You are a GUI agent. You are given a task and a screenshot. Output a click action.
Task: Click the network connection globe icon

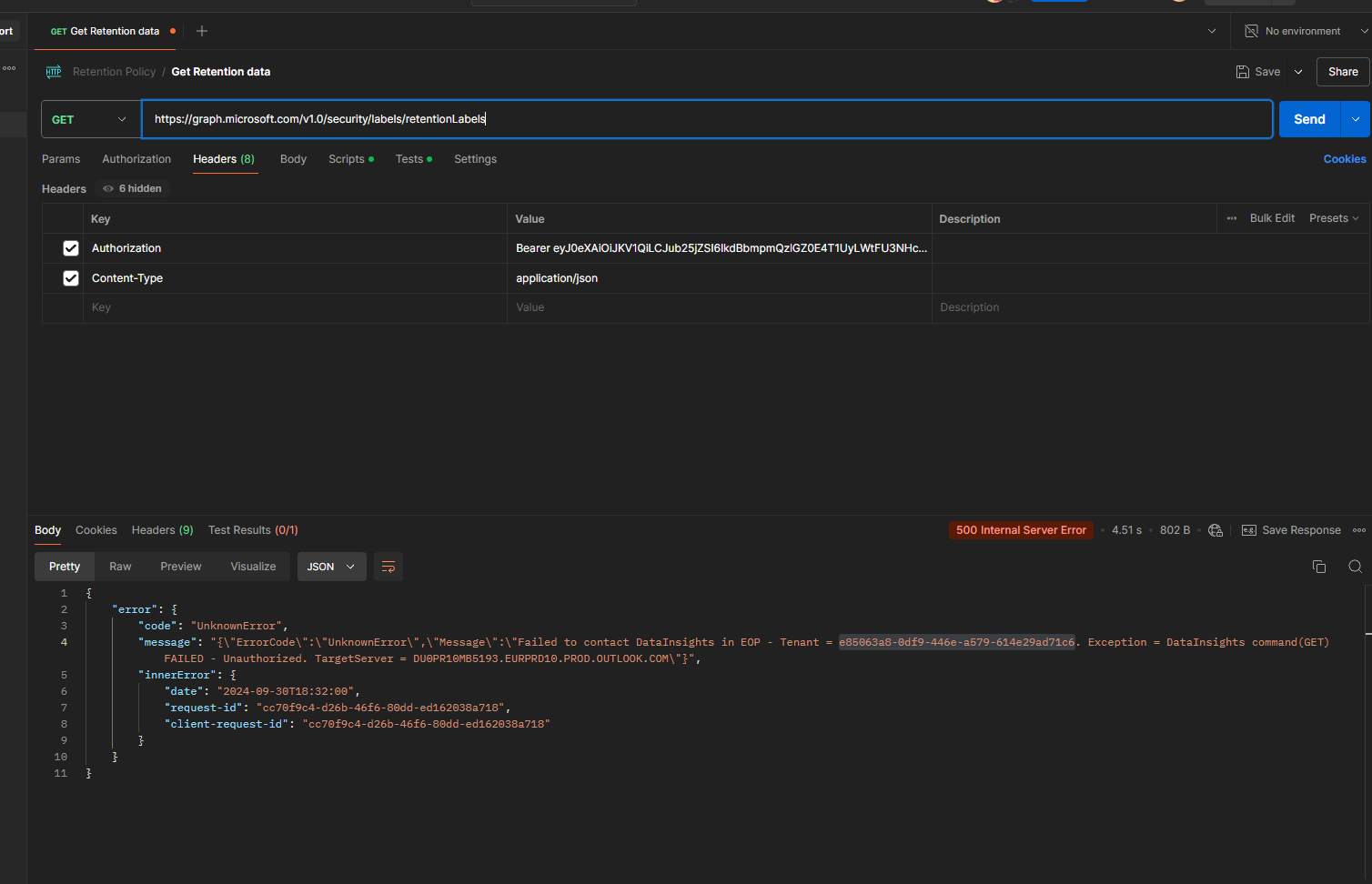click(x=1216, y=529)
